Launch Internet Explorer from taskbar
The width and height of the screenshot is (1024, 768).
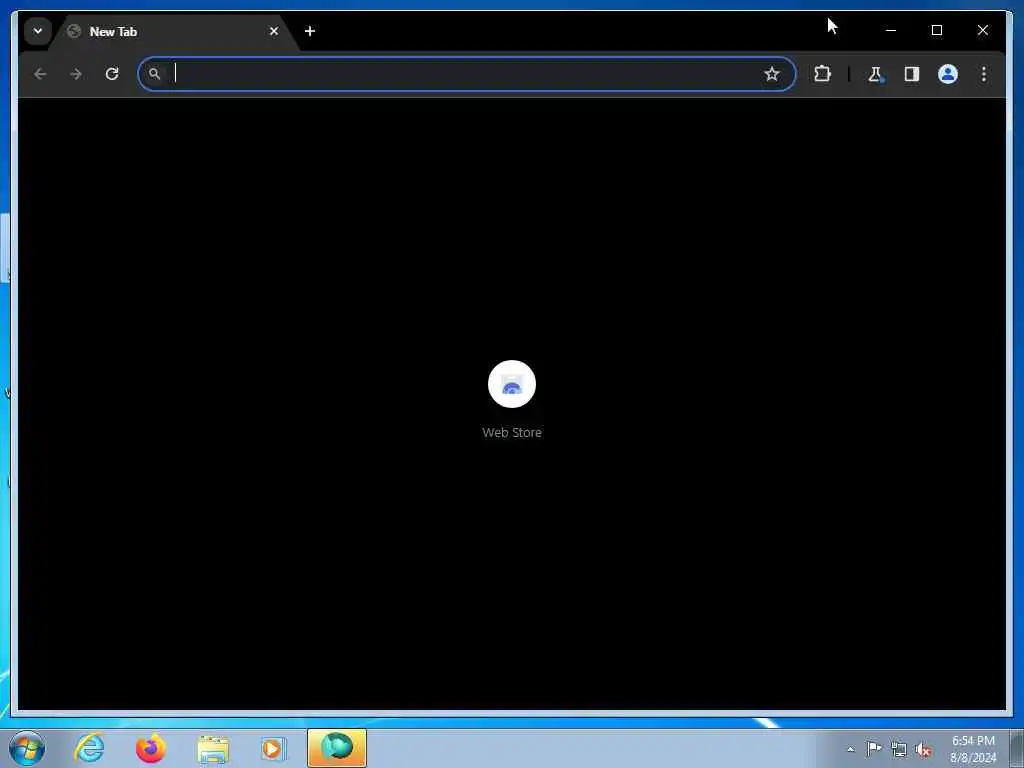[x=89, y=748]
